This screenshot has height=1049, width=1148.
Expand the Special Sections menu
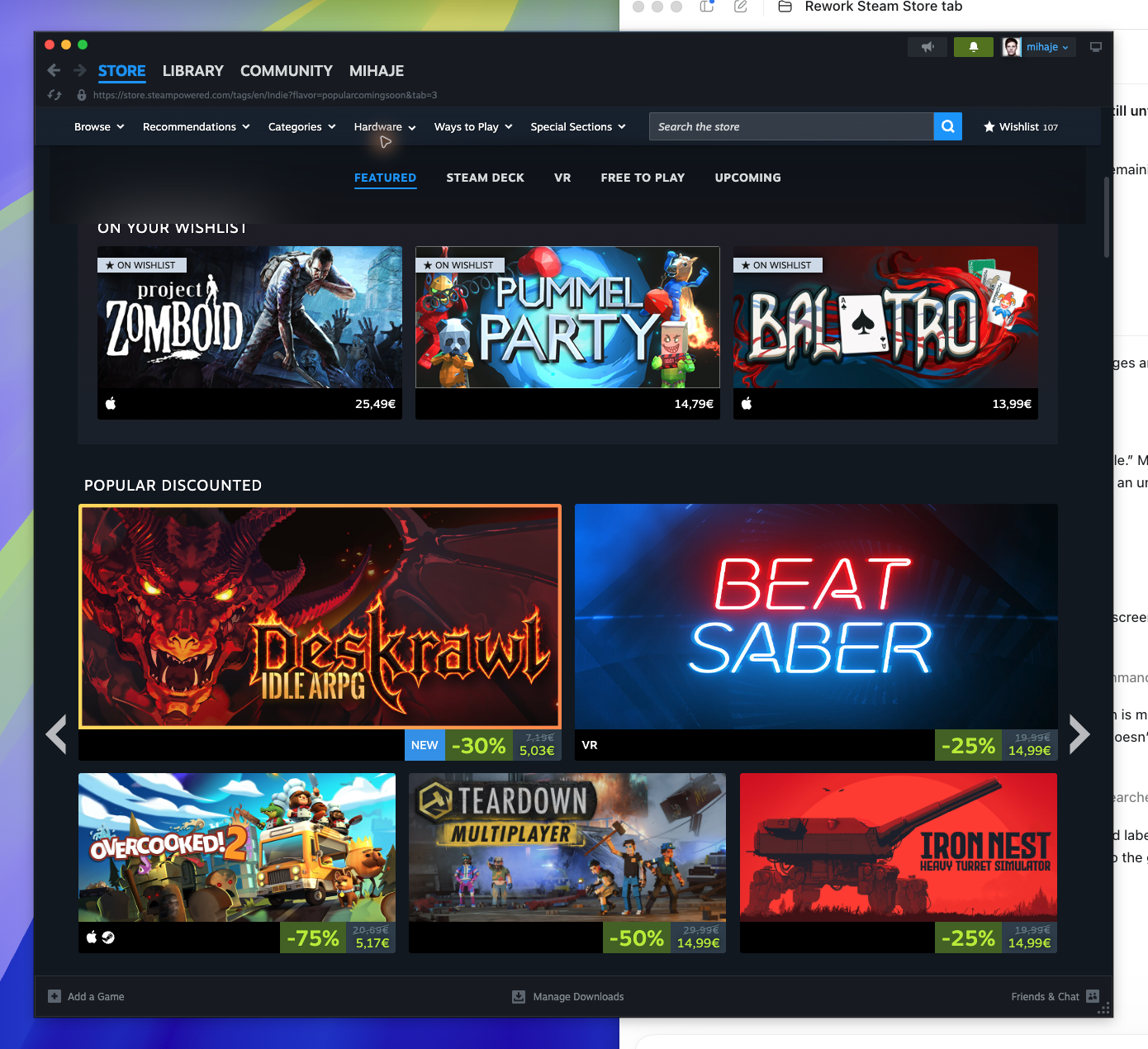pyautogui.click(x=578, y=126)
